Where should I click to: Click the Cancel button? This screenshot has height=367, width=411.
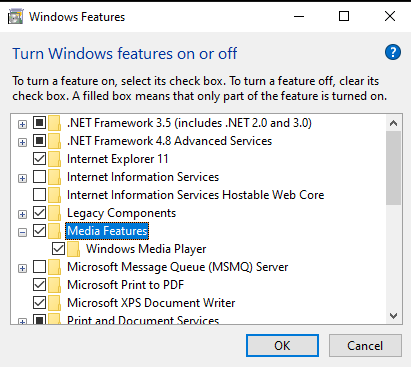(365, 346)
